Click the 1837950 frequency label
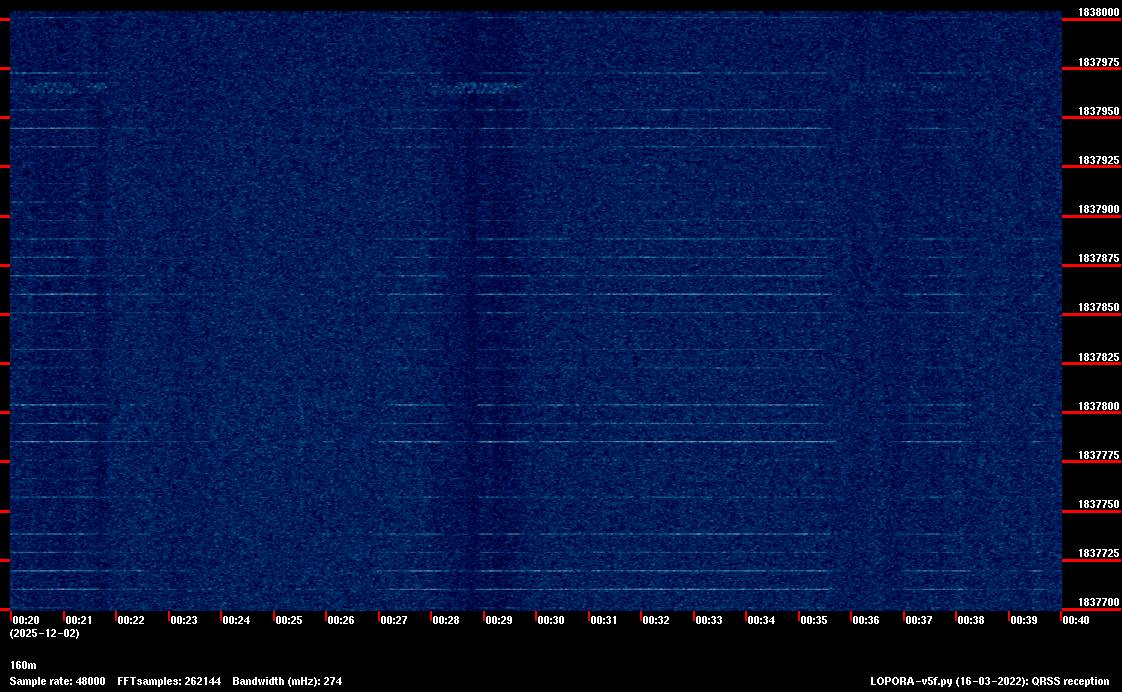The height and width of the screenshot is (692, 1122). point(1098,111)
